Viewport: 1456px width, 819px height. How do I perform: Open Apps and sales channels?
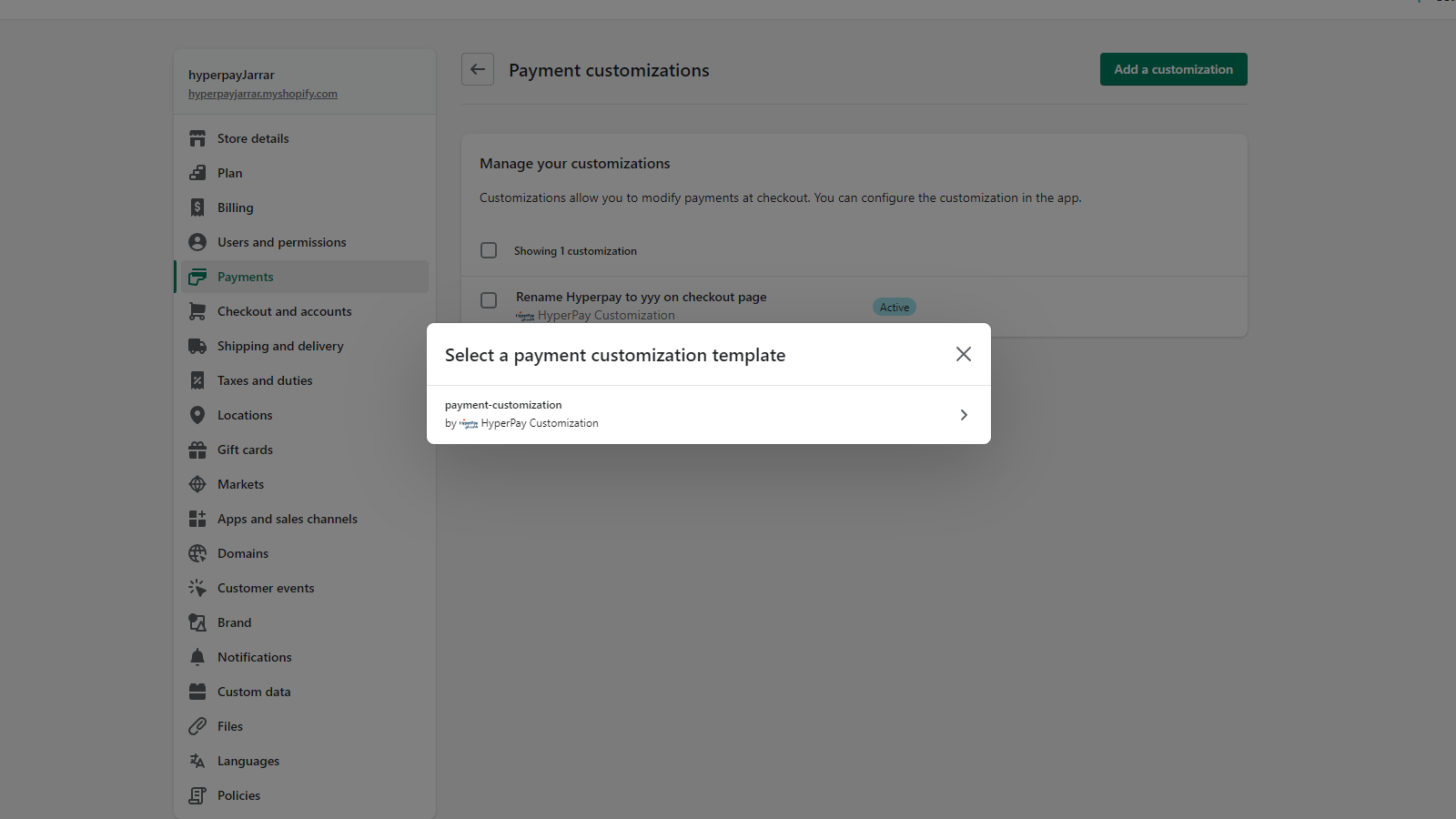pyautogui.click(x=305, y=519)
